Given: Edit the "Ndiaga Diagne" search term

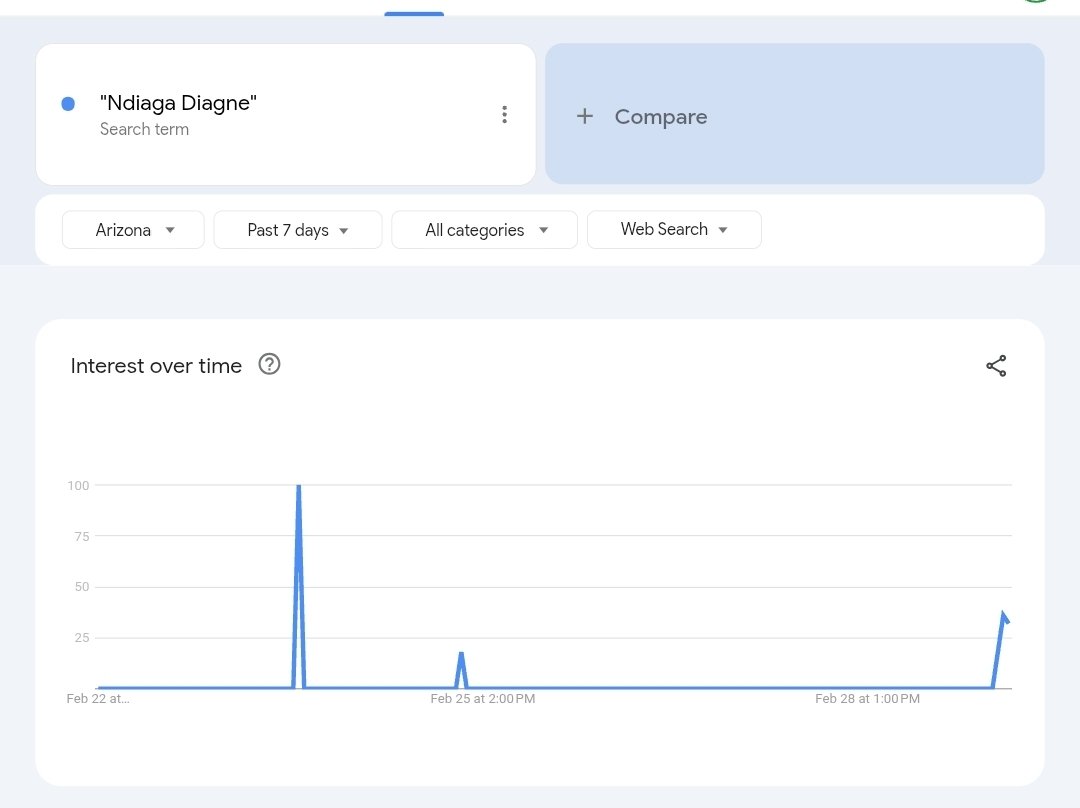Looking at the screenshot, I should pyautogui.click(x=178, y=103).
